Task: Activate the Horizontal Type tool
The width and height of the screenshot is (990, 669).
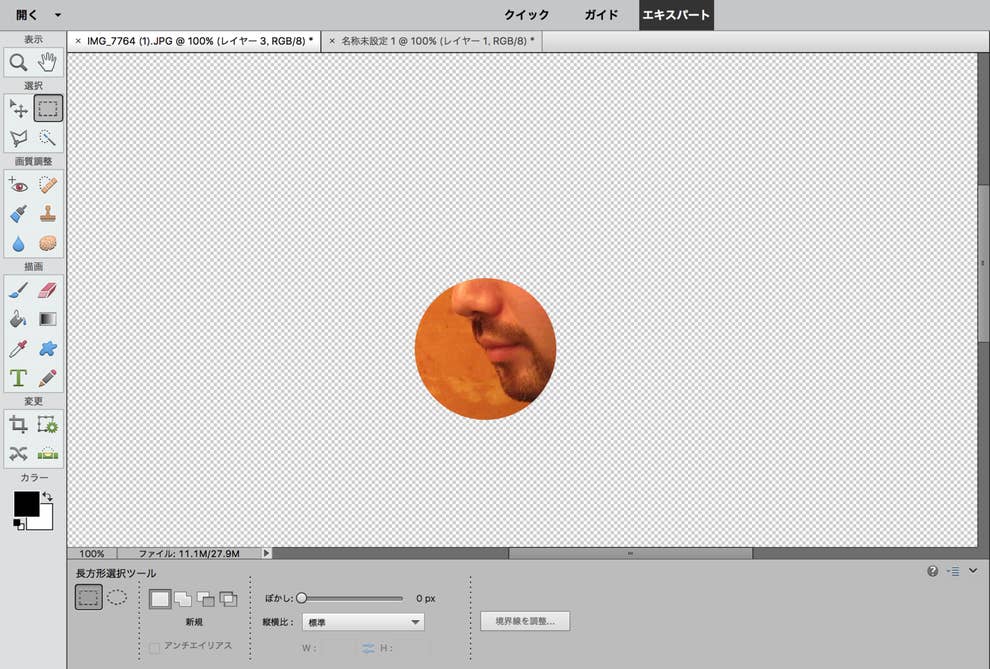Action: point(18,378)
